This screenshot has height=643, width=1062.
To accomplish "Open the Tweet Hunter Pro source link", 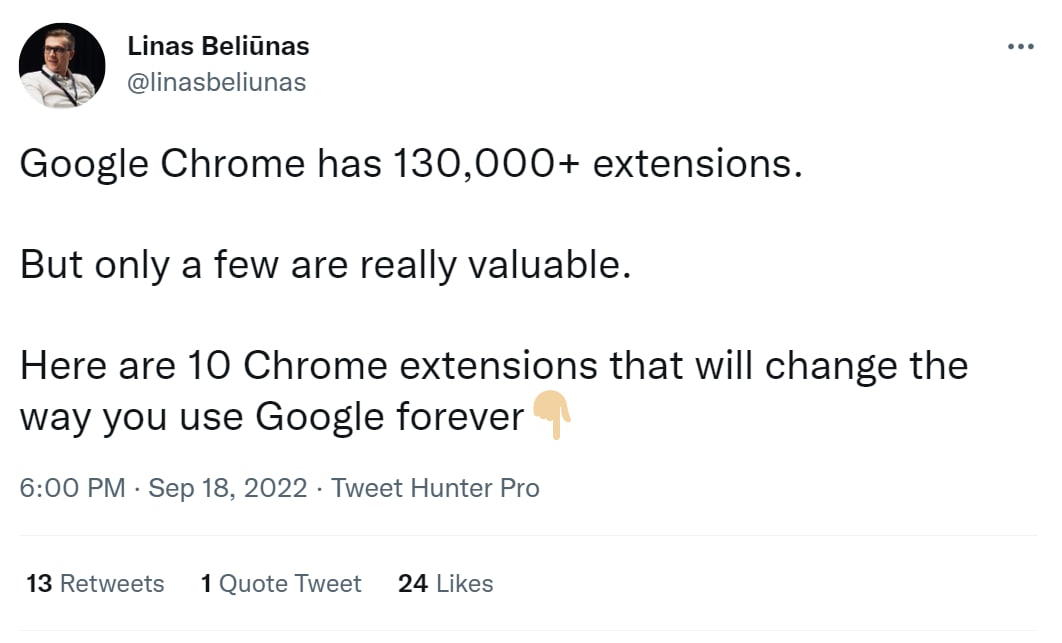I will 435,488.
